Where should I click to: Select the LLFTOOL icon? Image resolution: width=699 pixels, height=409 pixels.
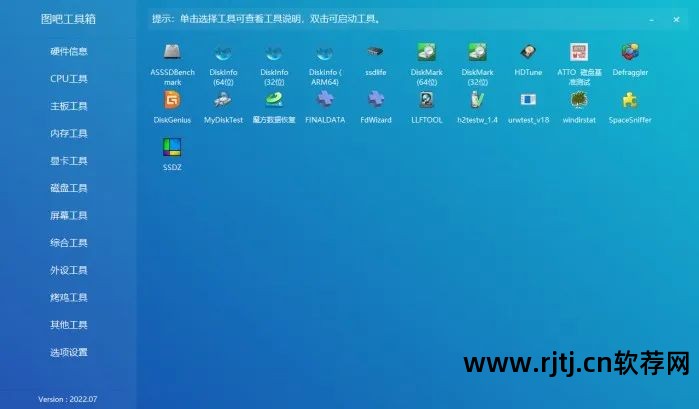pyautogui.click(x=427, y=100)
